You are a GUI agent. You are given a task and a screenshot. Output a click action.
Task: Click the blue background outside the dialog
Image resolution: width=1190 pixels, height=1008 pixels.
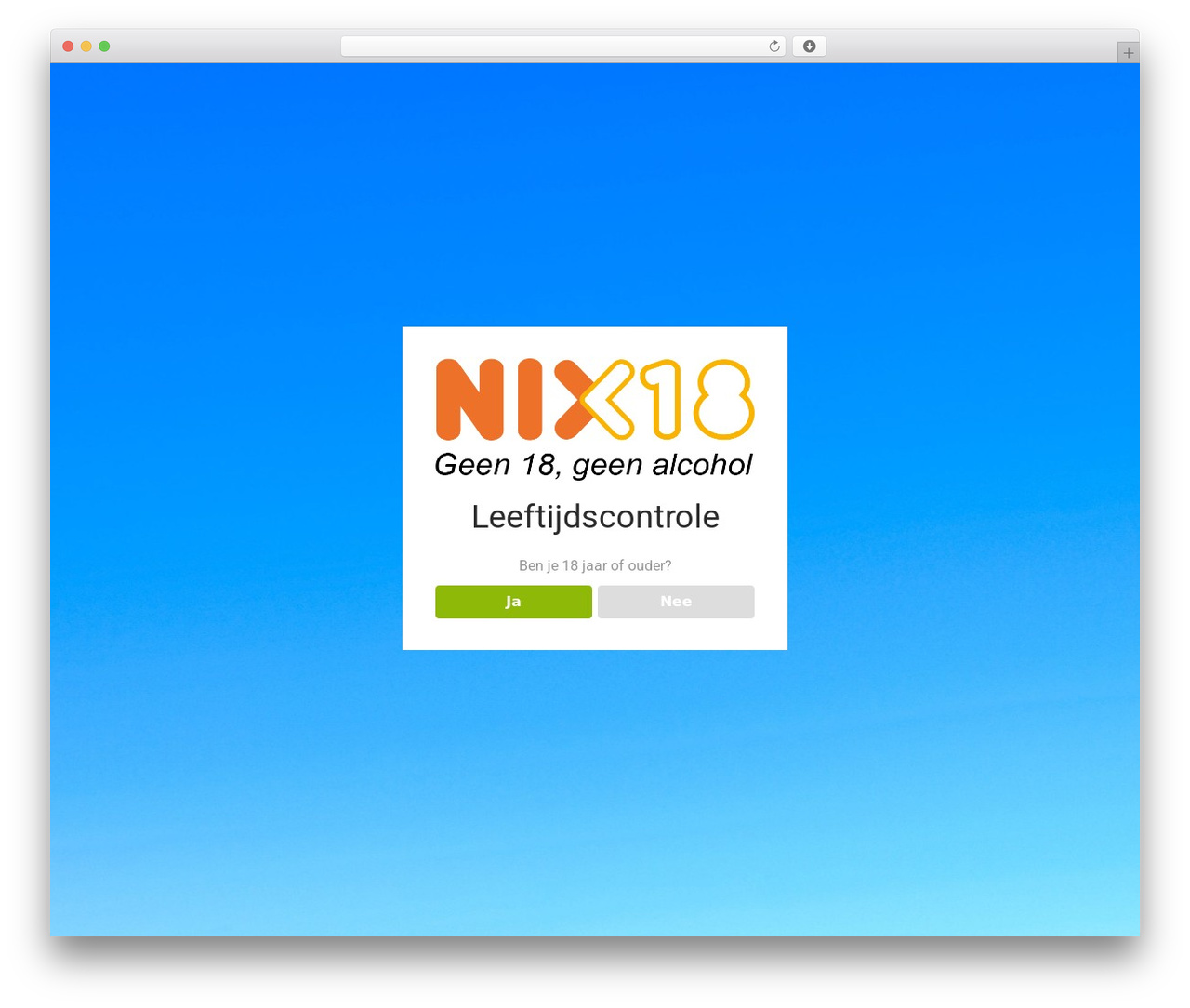(223, 465)
